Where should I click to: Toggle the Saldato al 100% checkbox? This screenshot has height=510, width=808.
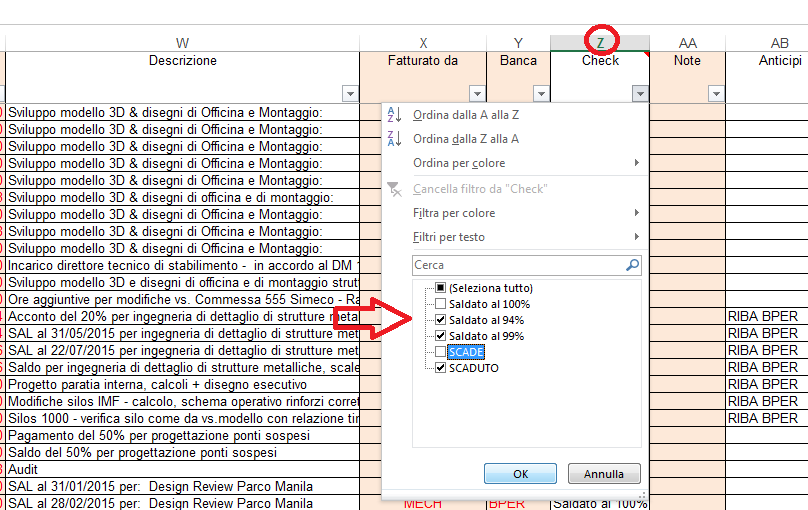tap(441, 304)
